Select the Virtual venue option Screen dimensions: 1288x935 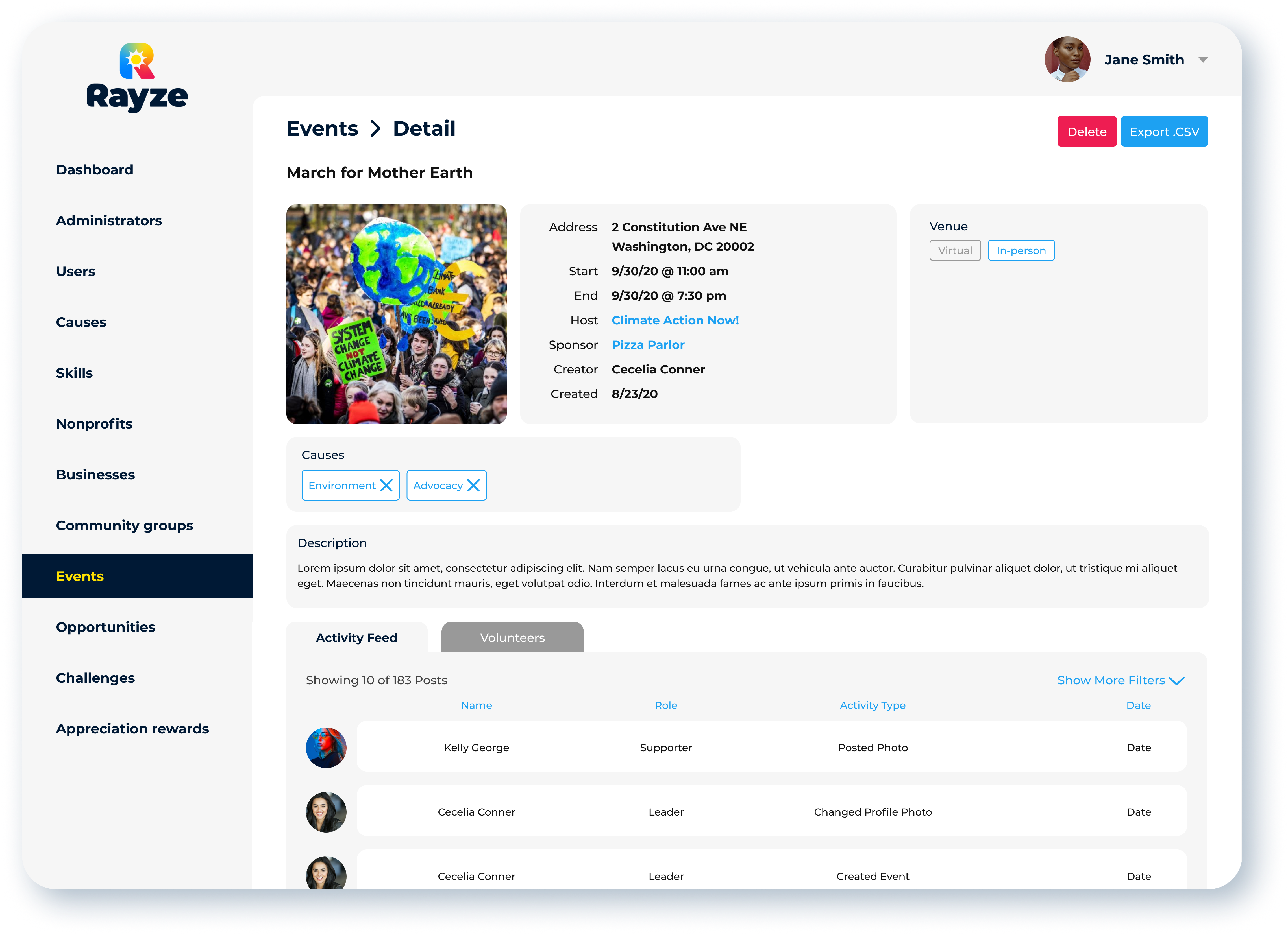(x=955, y=250)
